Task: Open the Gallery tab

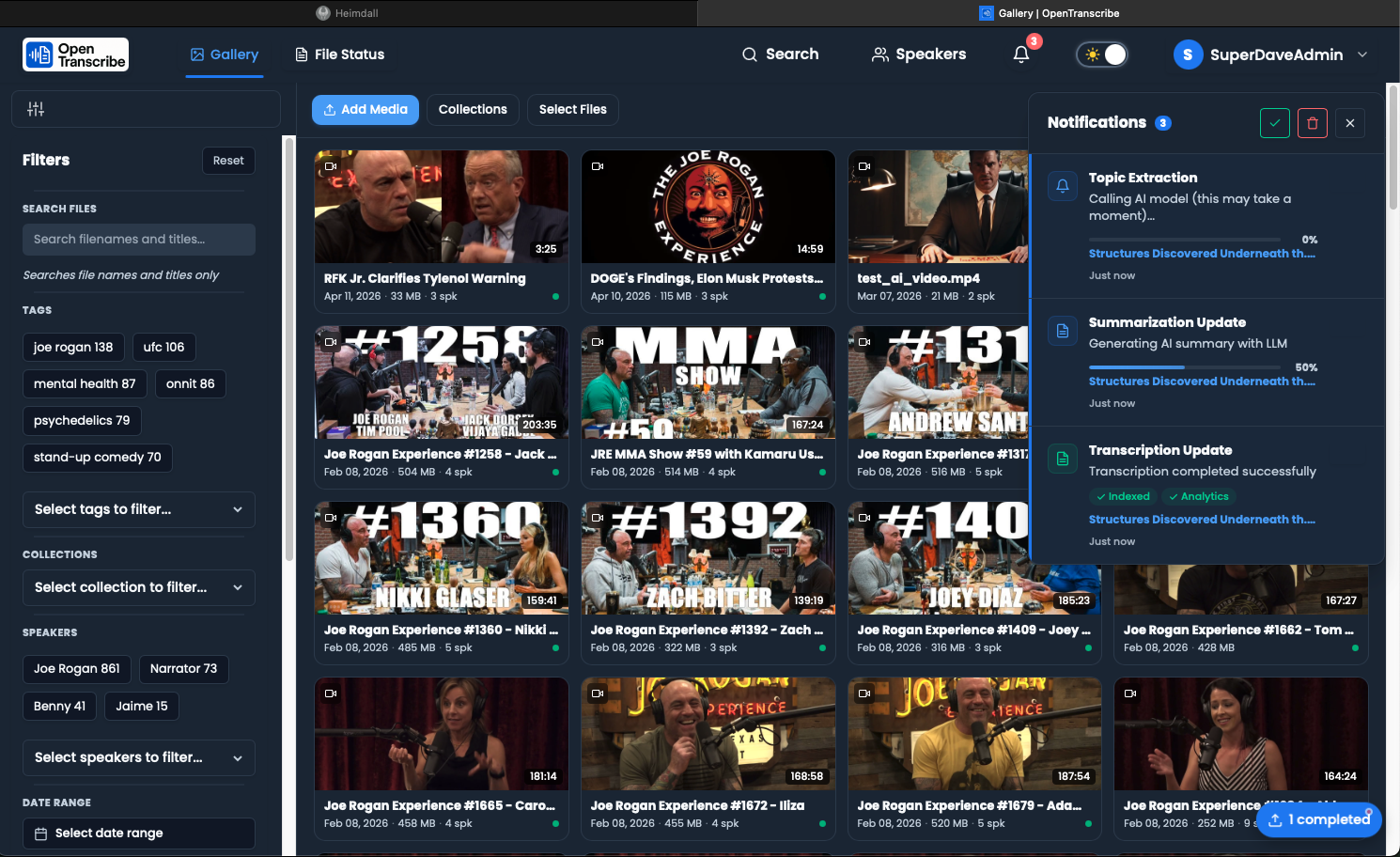Action: pos(224,55)
